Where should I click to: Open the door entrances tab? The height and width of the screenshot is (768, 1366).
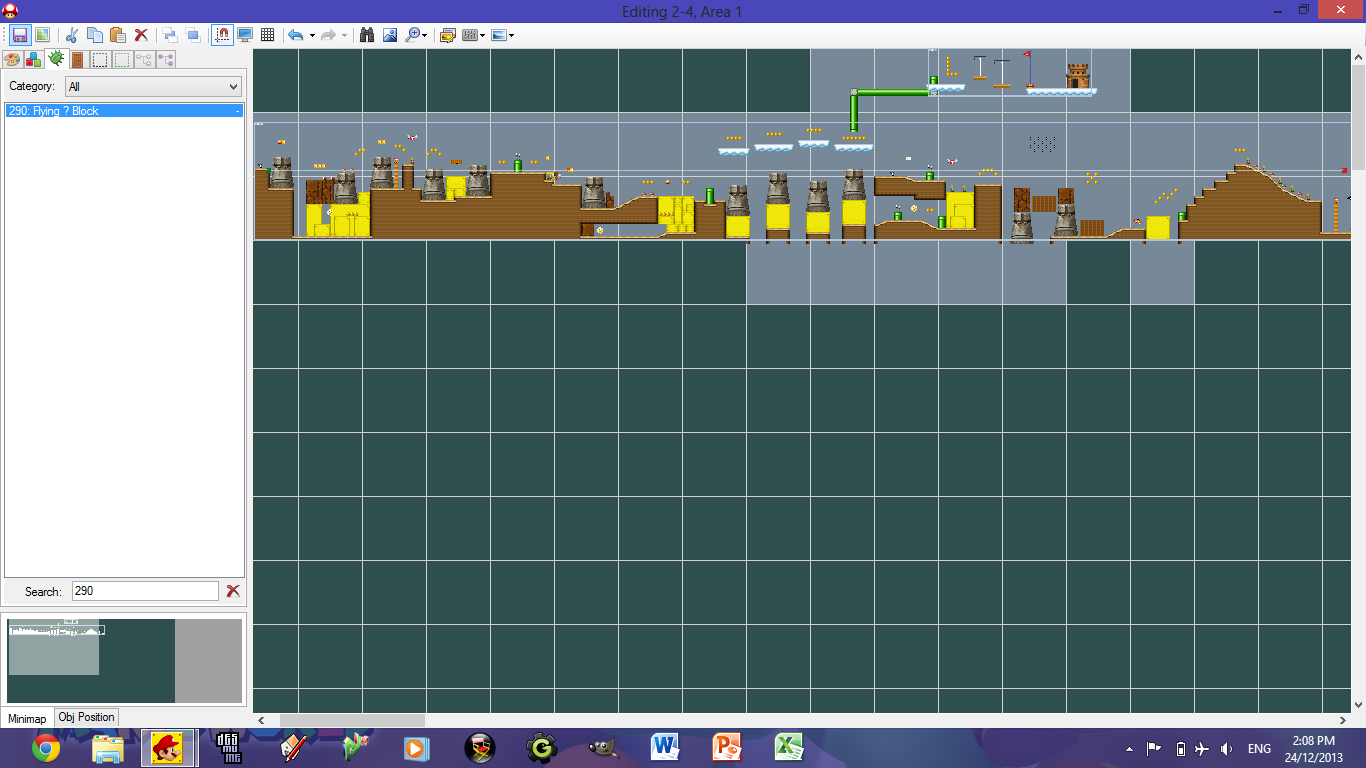[78, 59]
